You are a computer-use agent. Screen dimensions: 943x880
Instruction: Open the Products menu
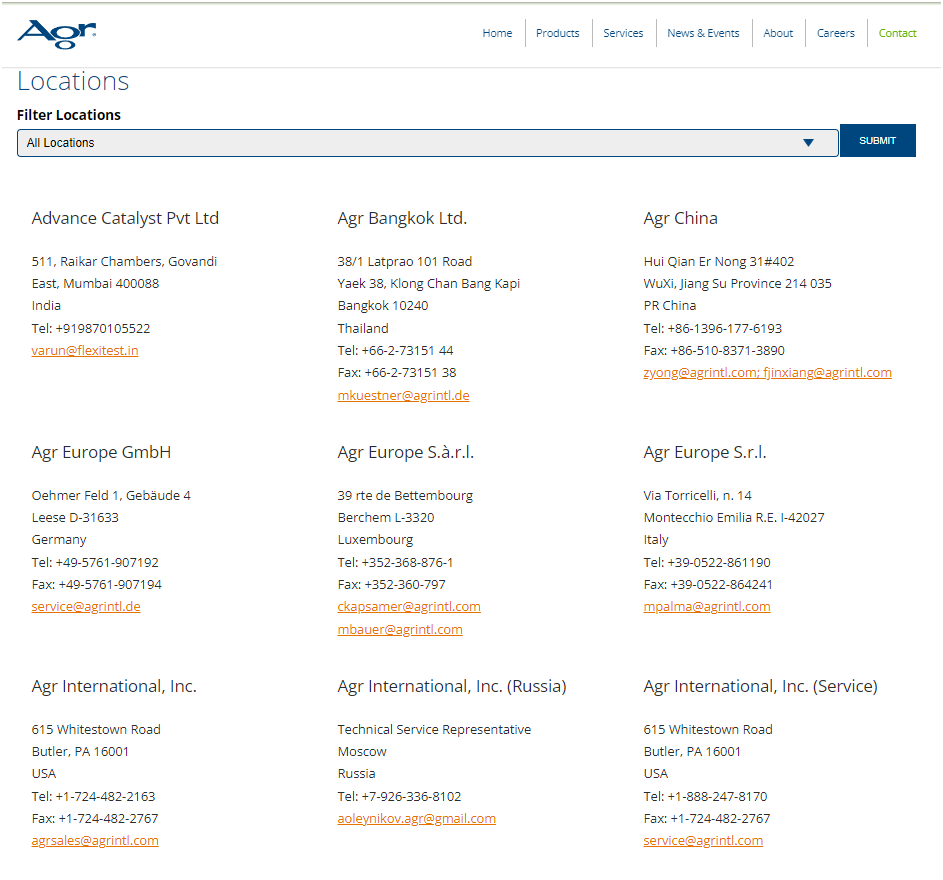click(x=558, y=33)
